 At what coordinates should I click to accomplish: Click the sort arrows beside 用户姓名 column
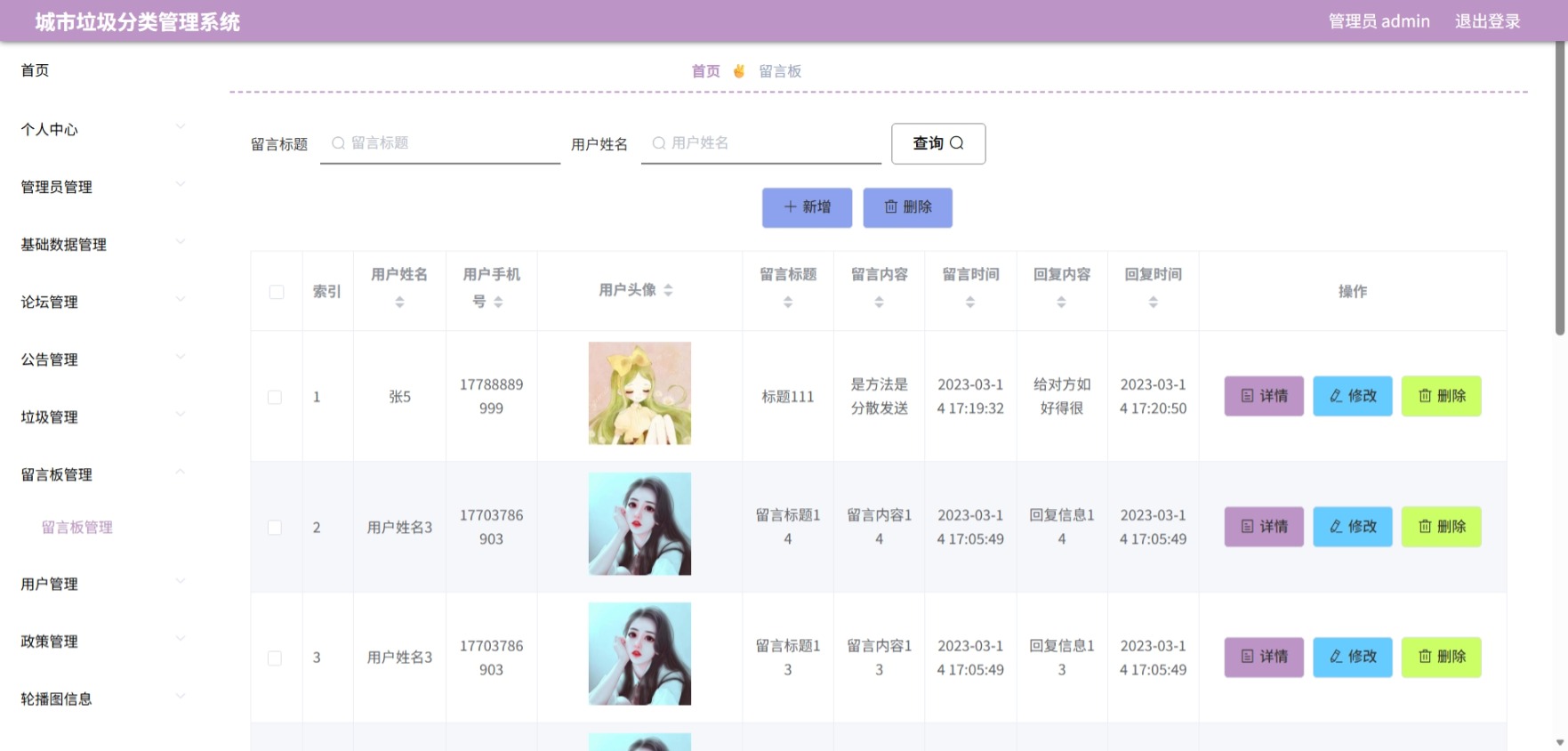pyautogui.click(x=399, y=303)
